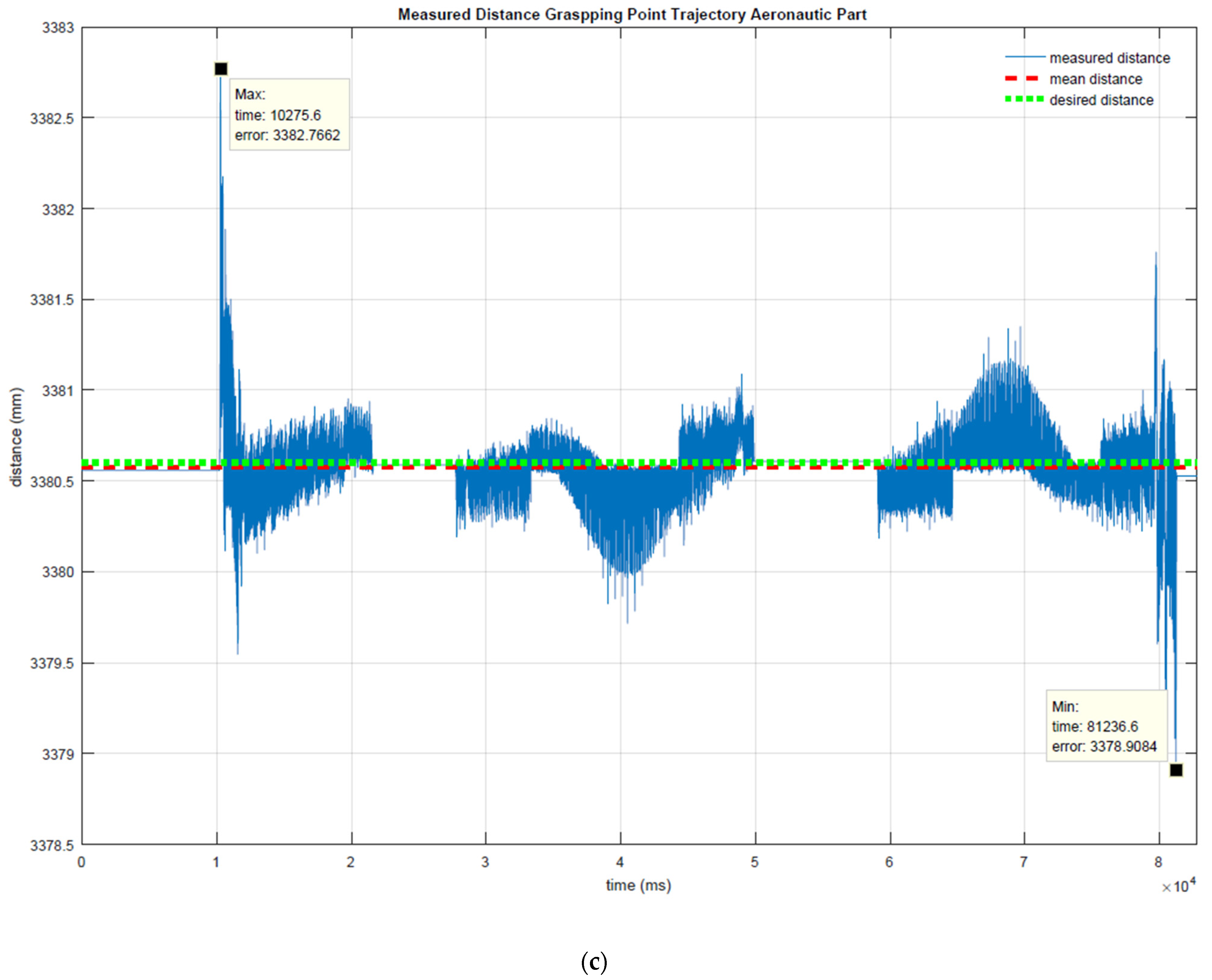Viewport: 1212px width, 980px height.
Task: Click the ×10^4 axis exponent label
Action: [1178, 886]
